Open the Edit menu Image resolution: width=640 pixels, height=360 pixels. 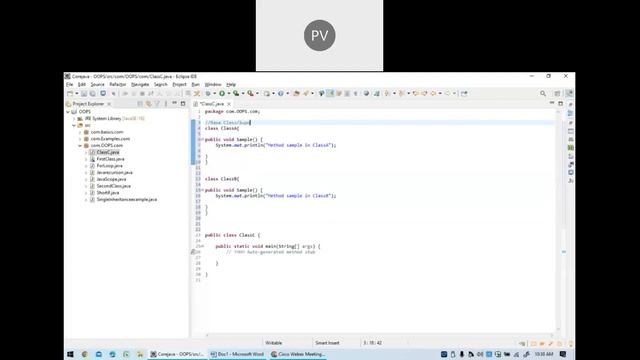click(x=82, y=84)
